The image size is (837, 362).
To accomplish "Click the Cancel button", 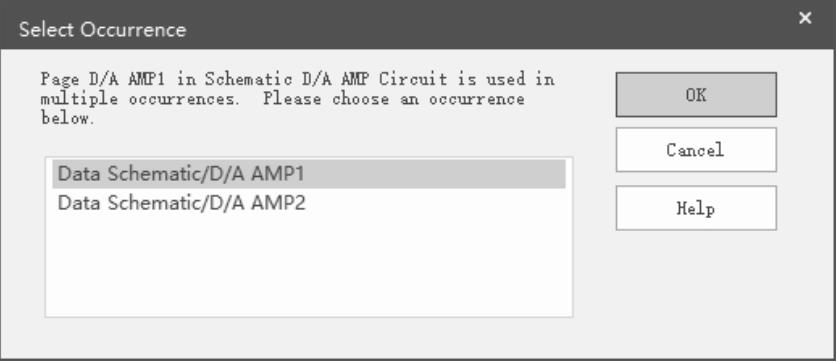I will pos(696,149).
